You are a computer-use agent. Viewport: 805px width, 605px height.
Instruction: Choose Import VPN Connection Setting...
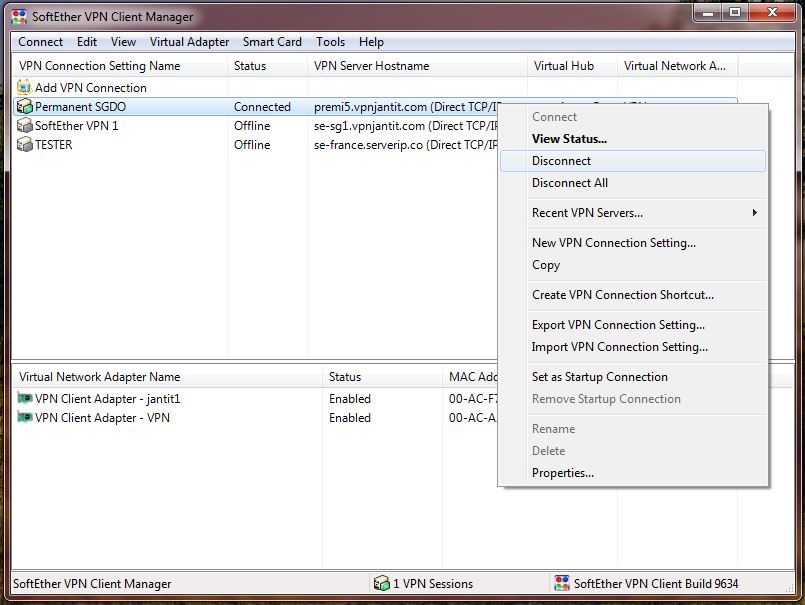click(632, 347)
